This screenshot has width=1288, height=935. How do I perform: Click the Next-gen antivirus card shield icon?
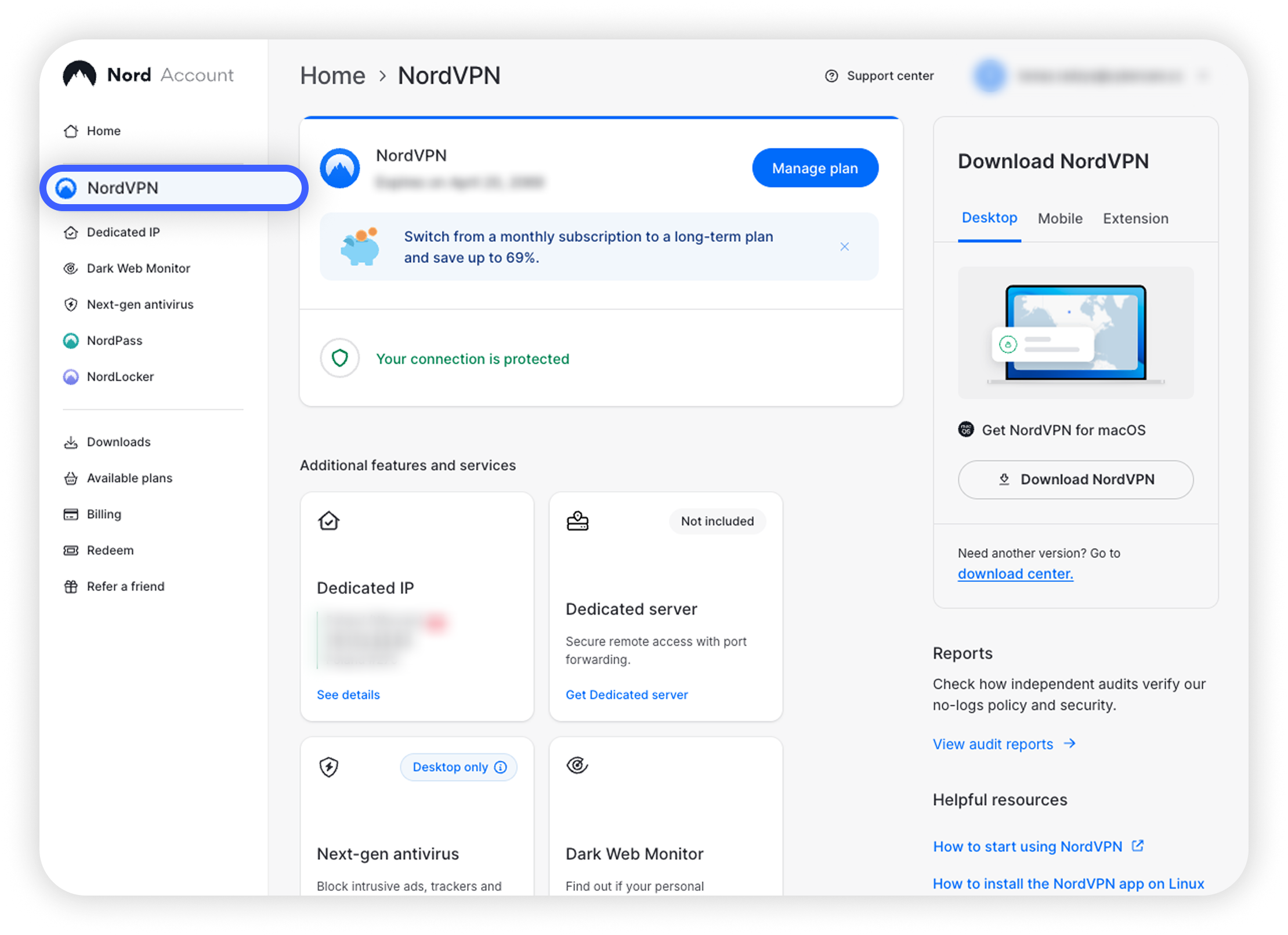329,767
